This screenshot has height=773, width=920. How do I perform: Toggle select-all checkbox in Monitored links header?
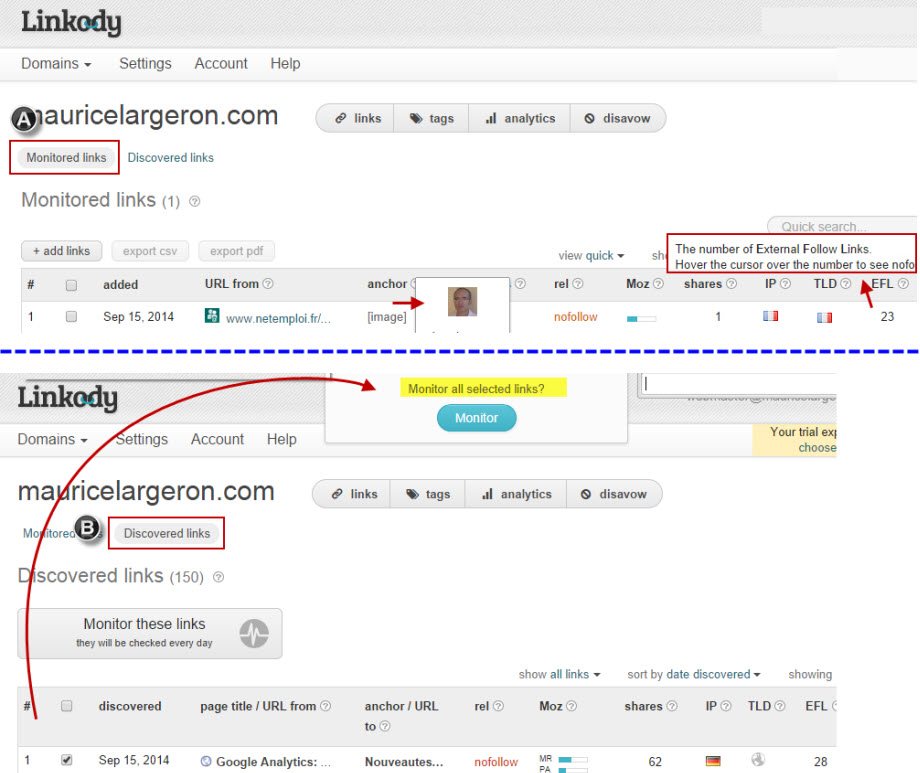72,285
